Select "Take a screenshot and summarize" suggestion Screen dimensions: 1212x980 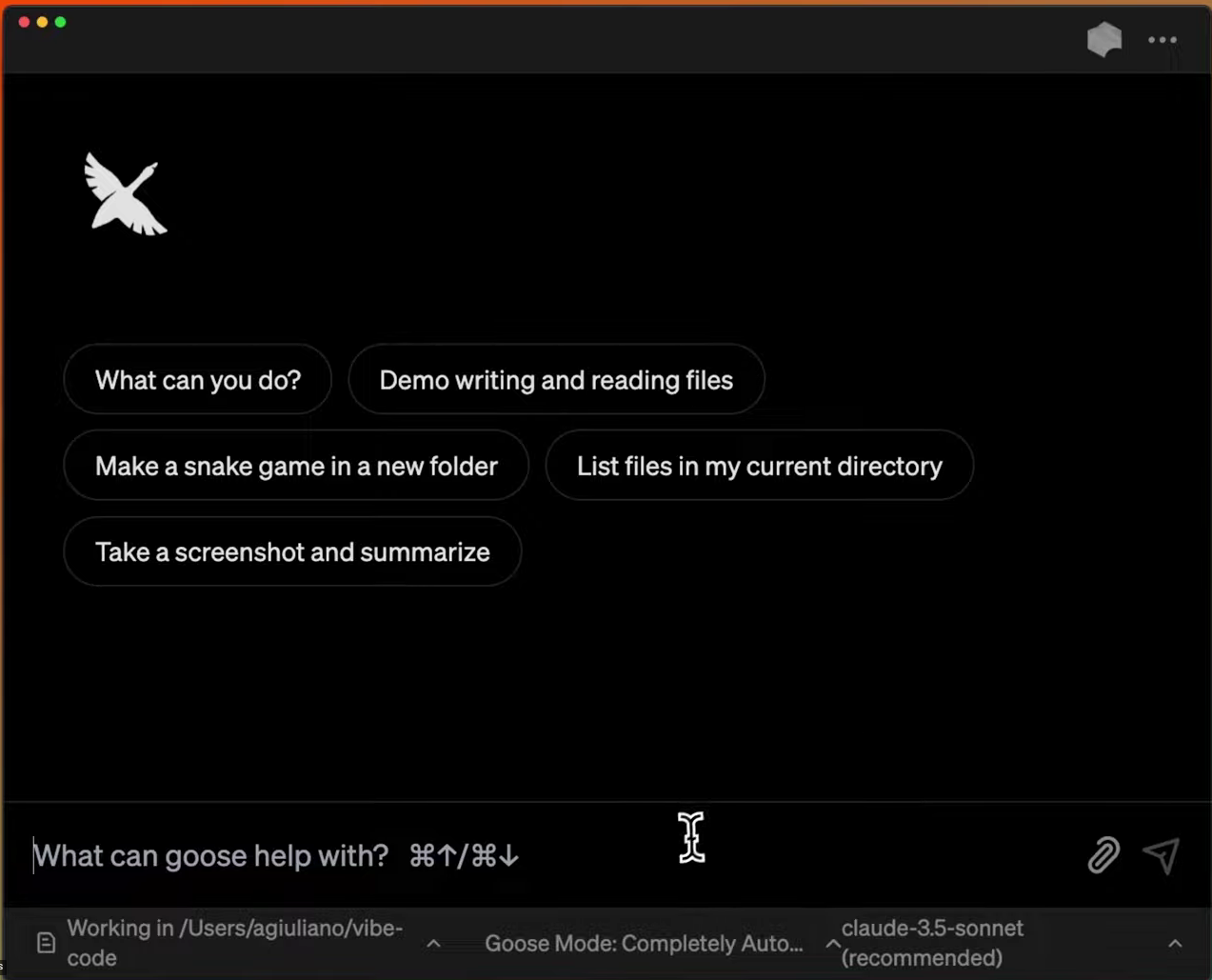click(x=292, y=552)
